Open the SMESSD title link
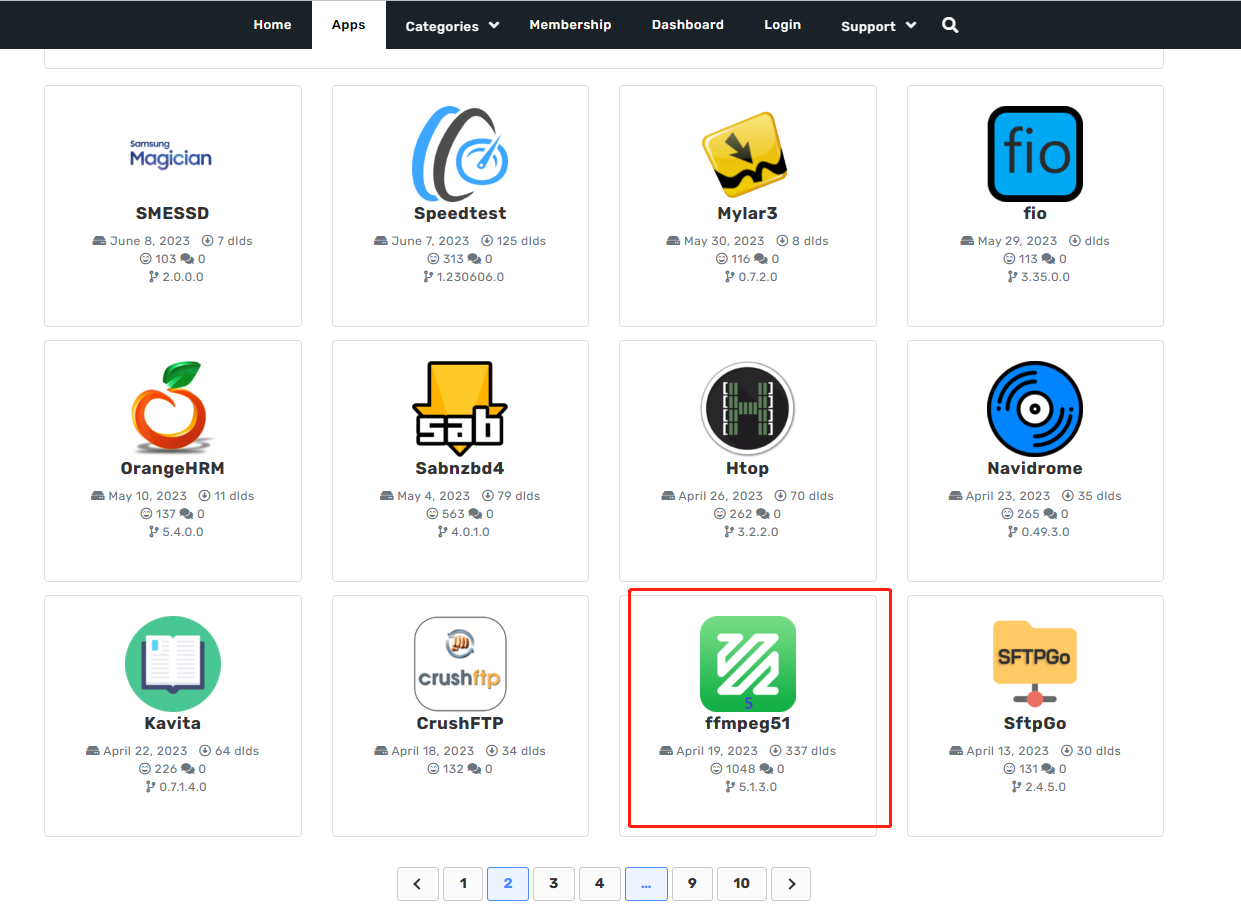 172,213
